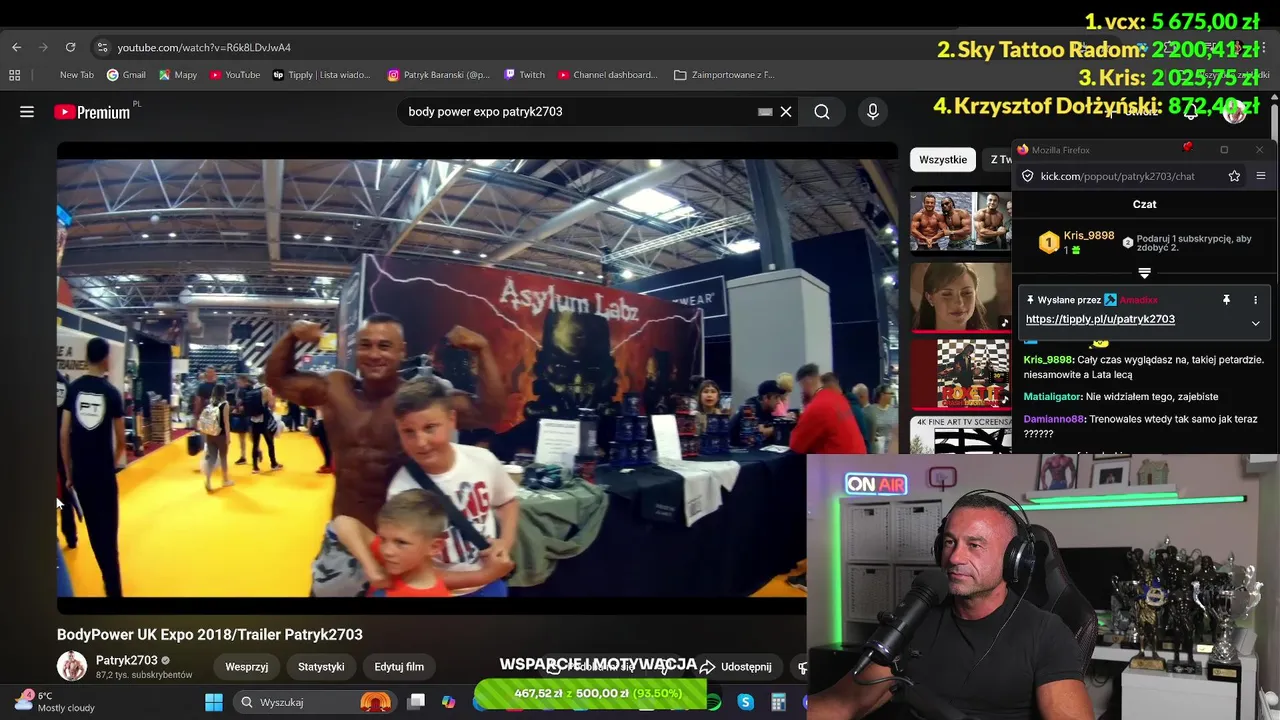
Task: Start voice search with microphone
Action: (x=873, y=112)
